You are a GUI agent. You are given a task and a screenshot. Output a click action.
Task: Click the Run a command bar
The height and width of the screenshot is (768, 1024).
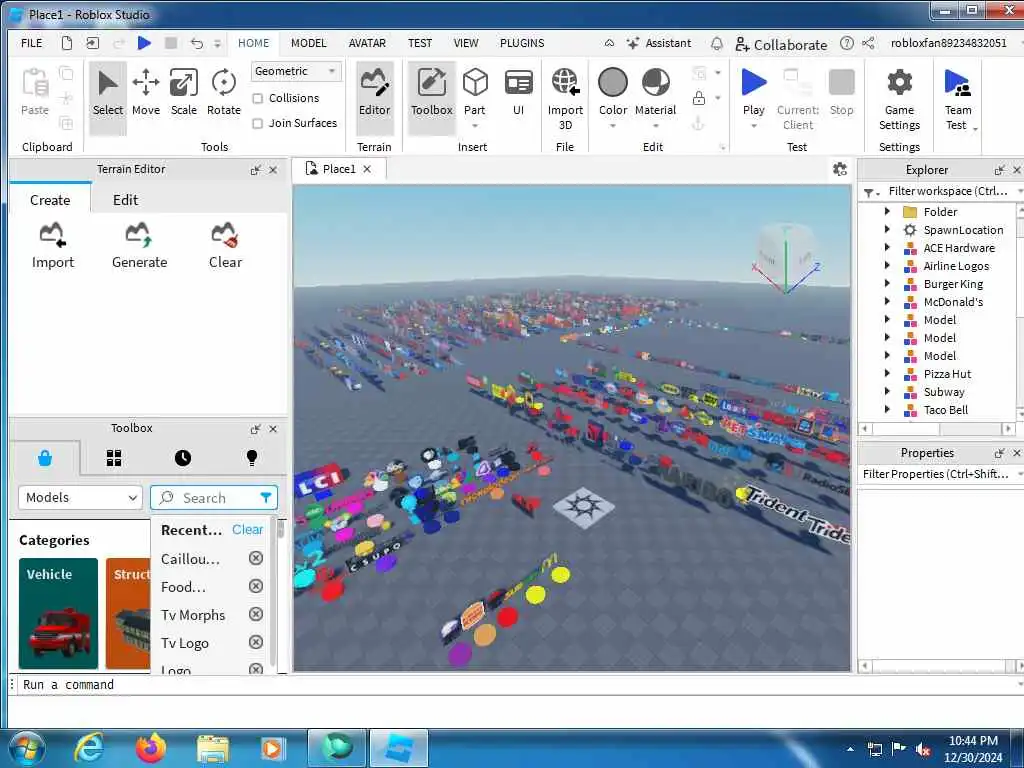click(516, 684)
